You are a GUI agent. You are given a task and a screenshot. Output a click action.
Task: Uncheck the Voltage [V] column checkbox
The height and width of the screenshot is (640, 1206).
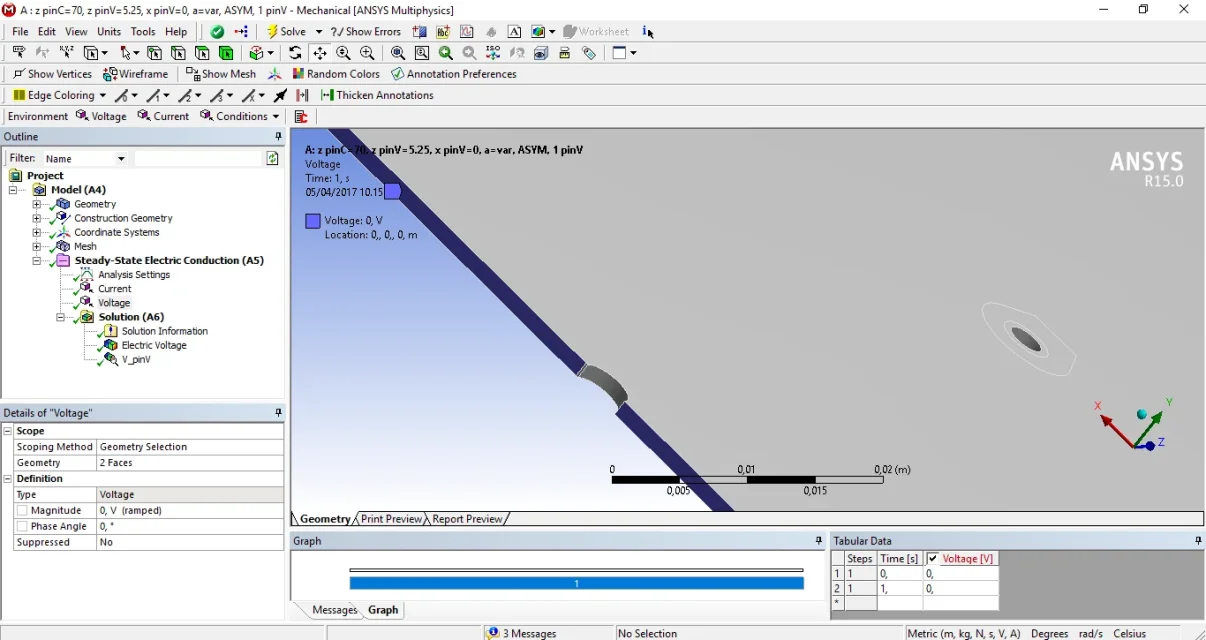coord(933,559)
